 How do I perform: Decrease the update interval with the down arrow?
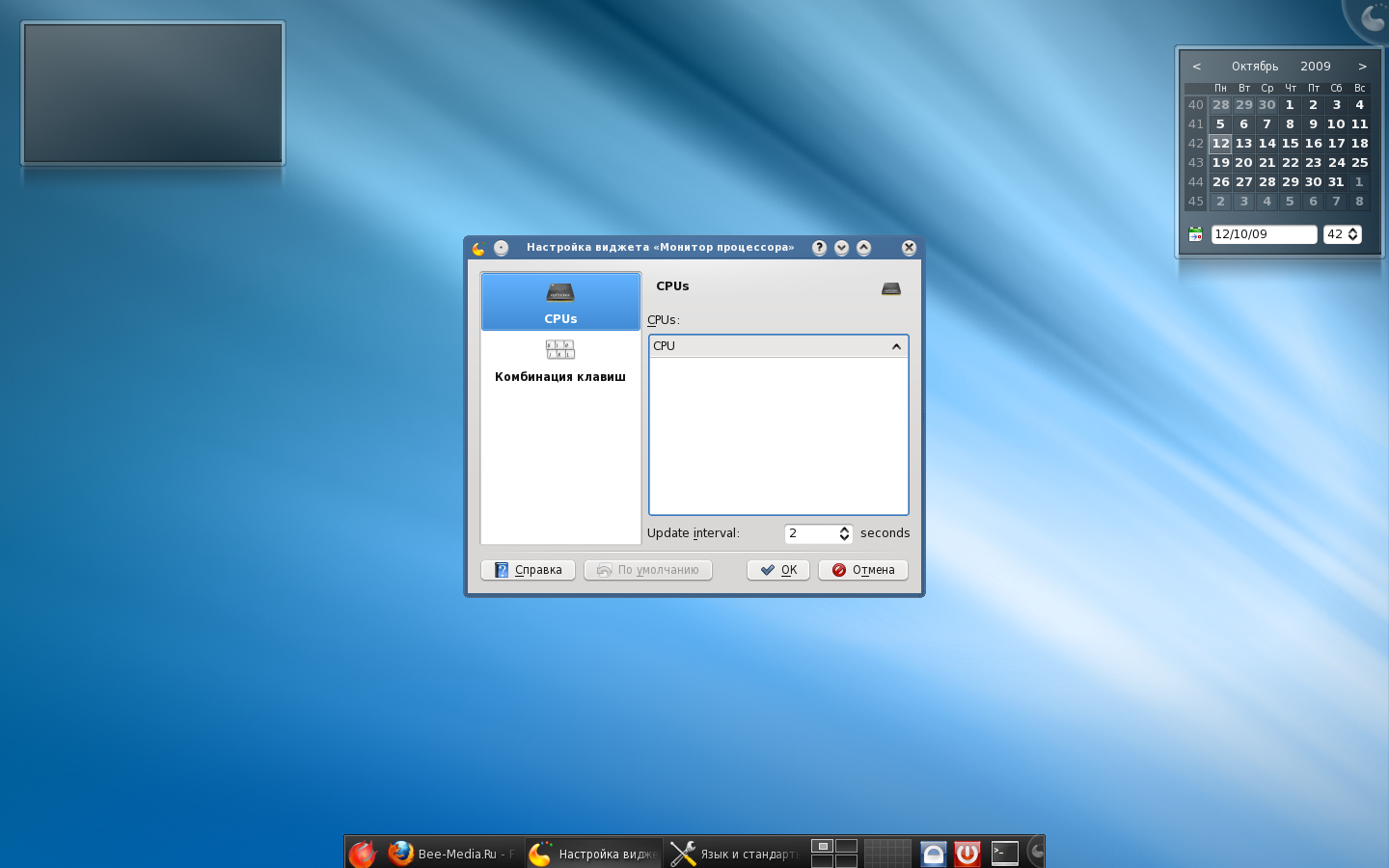(845, 538)
